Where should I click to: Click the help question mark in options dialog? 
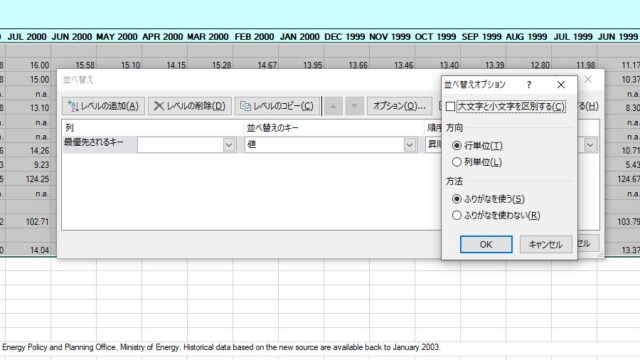(x=529, y=84)
